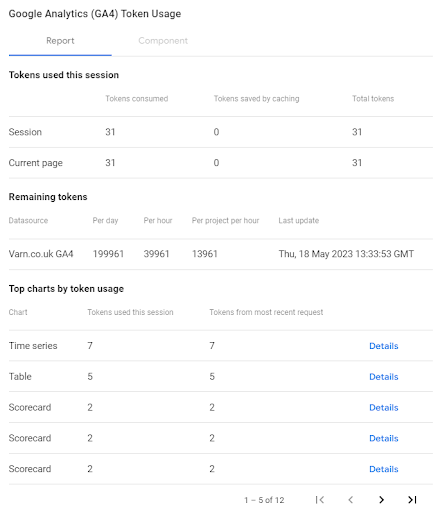Click the Tokens consumed column header
438x512 pixels.
137,99
